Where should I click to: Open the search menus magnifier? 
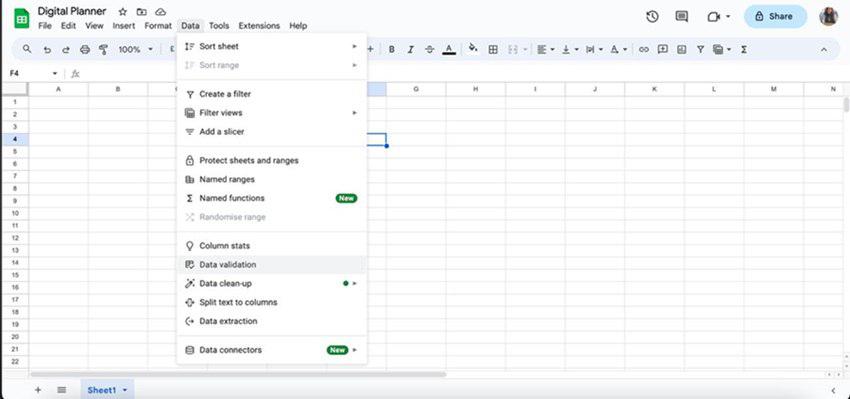click(x=27, y=49)
